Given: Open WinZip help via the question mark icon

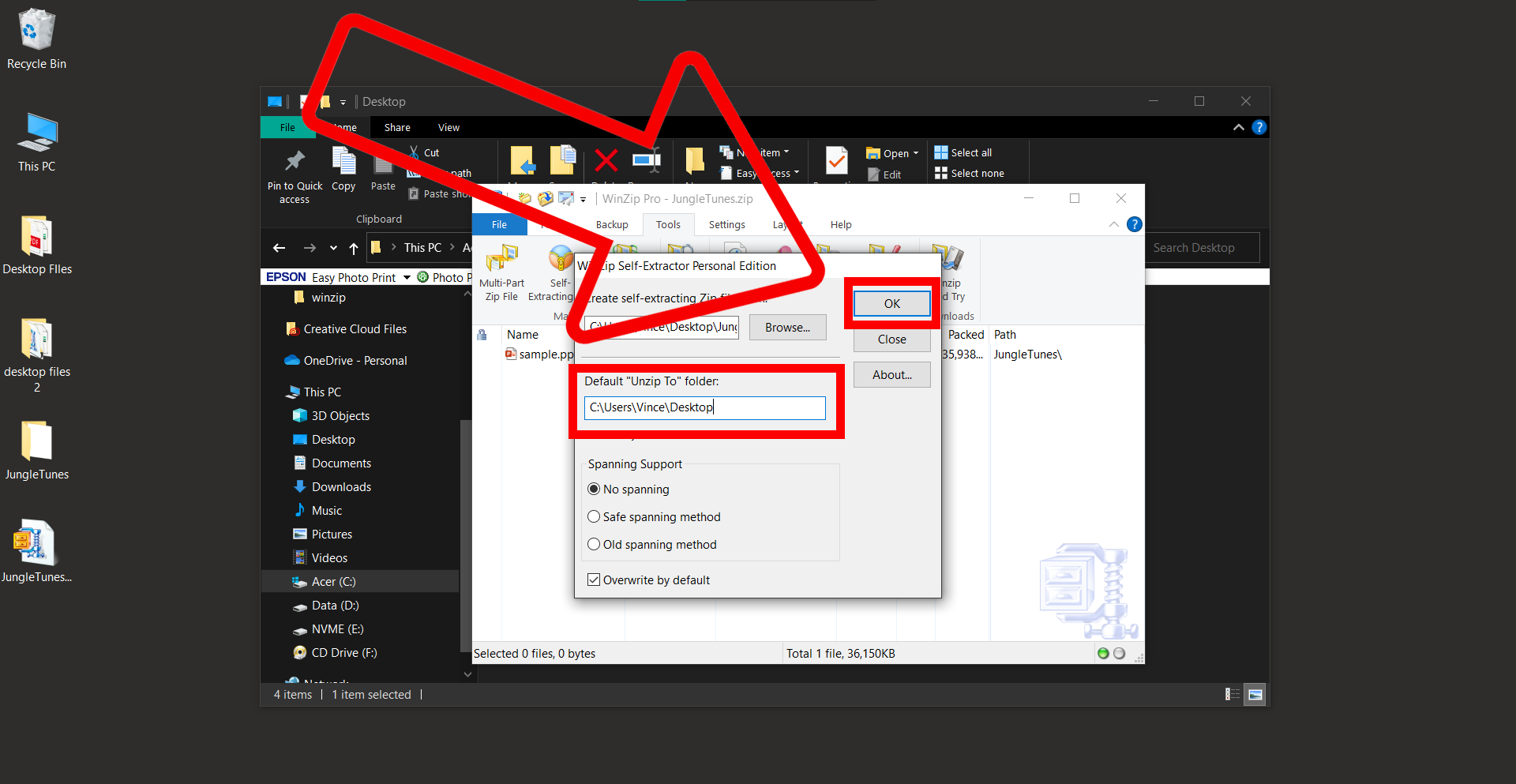Looking at the screenshot, I should [x=1135, y=224].
